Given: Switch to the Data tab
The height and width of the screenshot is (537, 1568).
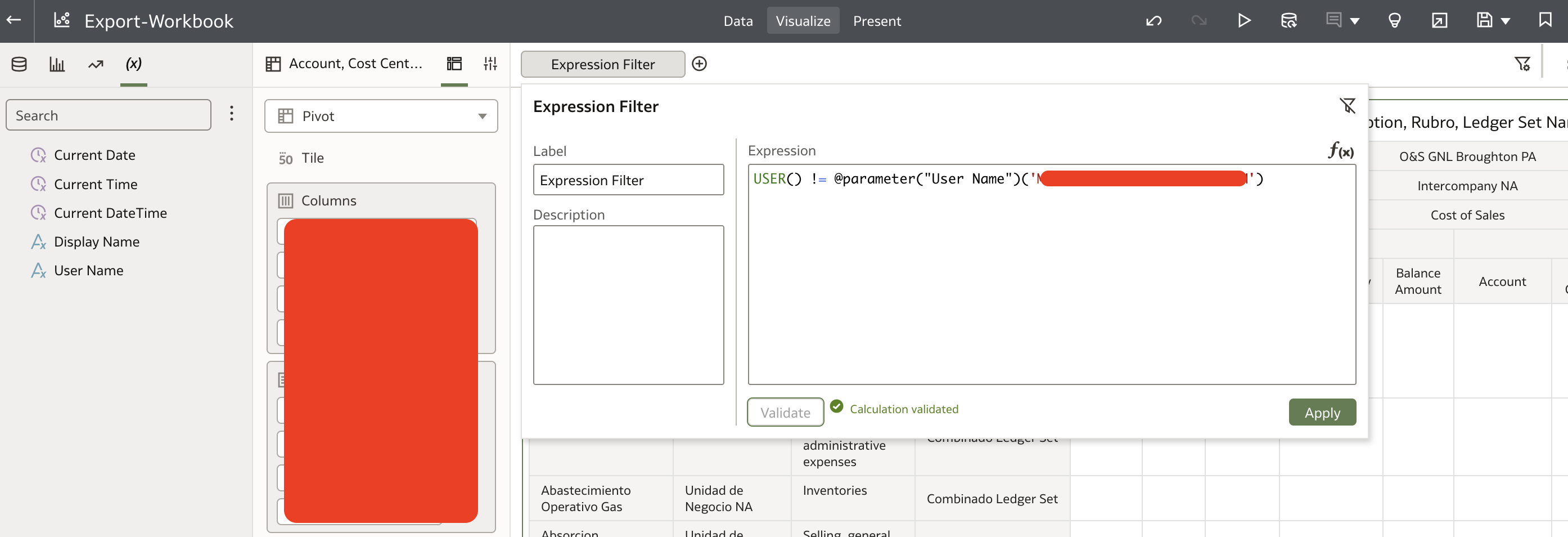Looking at the screenshot, I should coord(738,21).
